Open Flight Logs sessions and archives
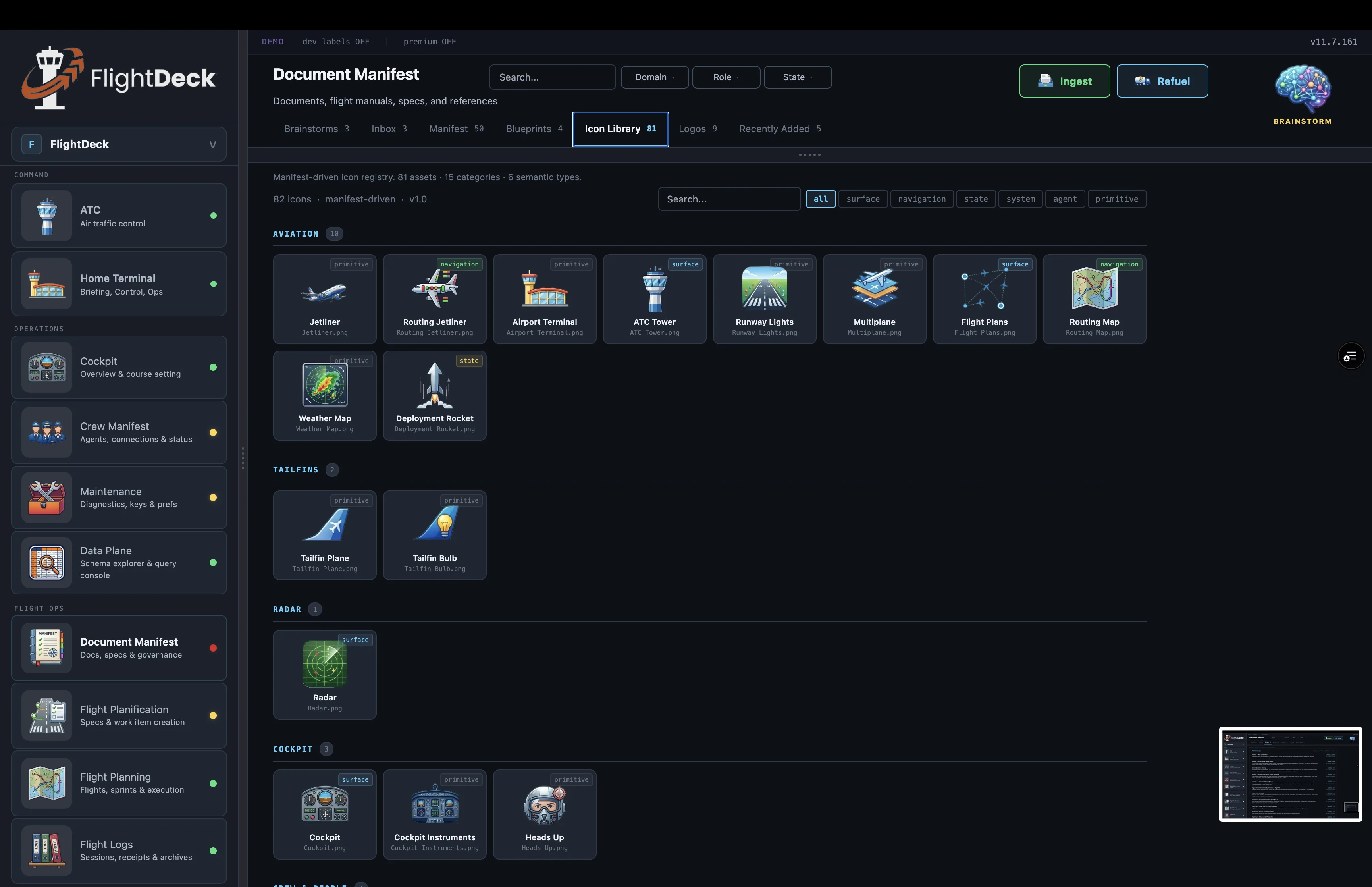The width and height of the screenshot is (1372, 887). 119,850
